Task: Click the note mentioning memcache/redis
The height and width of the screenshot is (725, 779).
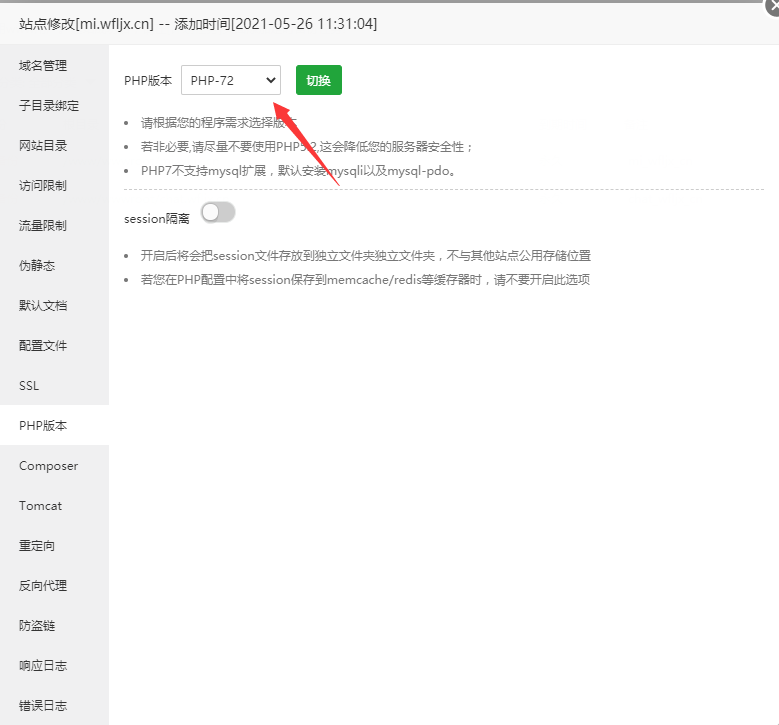Action: click(x=365, y=280)
